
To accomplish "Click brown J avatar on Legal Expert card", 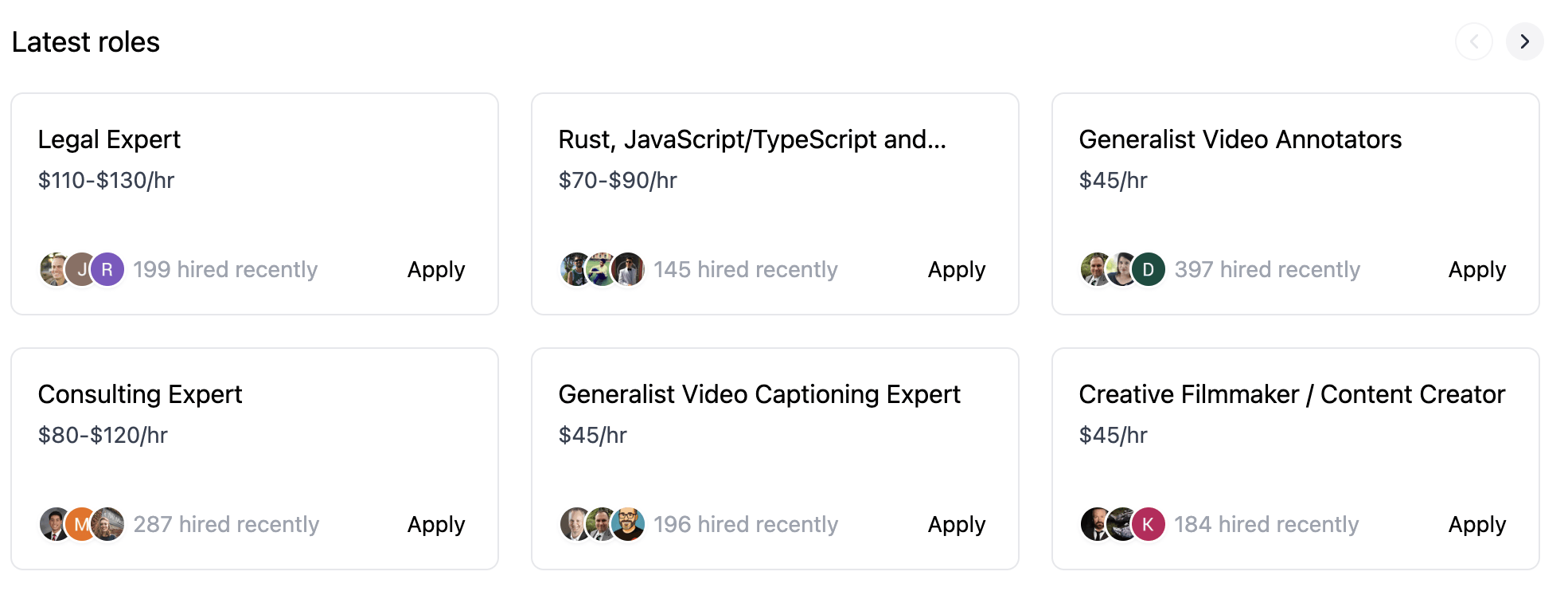I will pyautogui.click(x=81, y=269).
